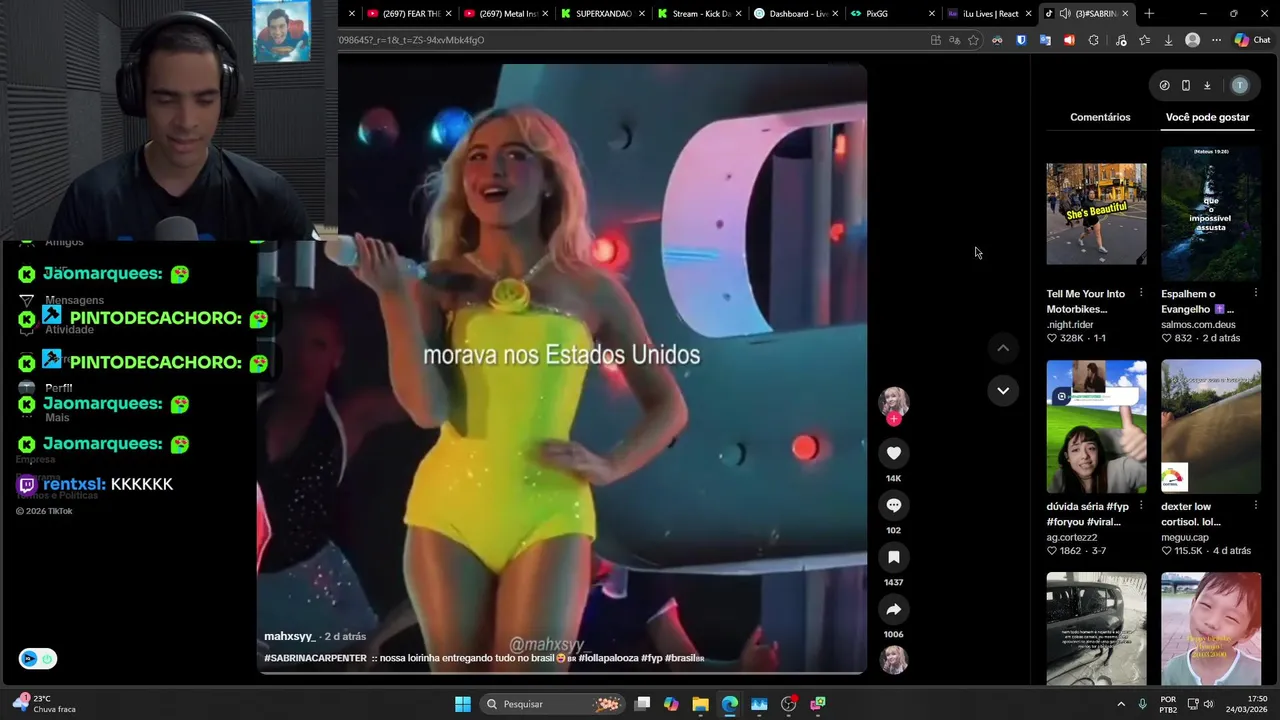Add the page to favorites with the star icon
1280x720 pixels.
973,40
